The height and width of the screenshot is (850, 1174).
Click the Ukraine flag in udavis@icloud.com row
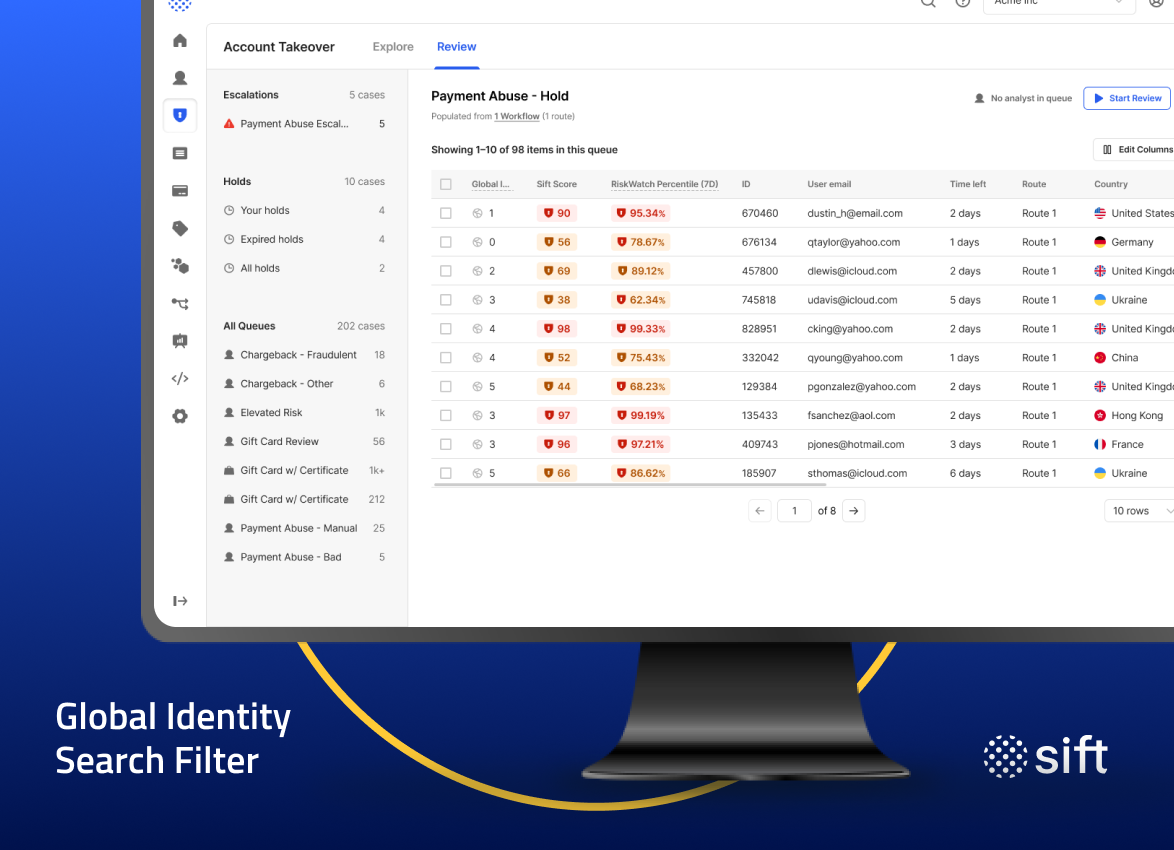[x=1100, y=300]
